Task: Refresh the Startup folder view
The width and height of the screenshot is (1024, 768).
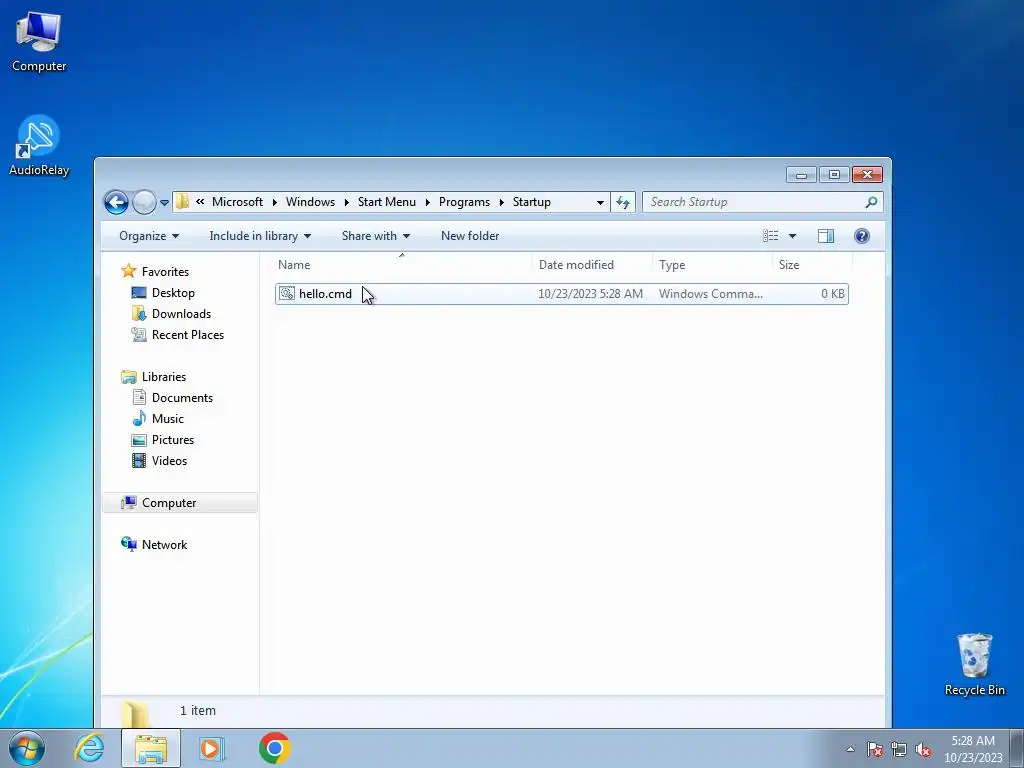Action: coord(623,202)
